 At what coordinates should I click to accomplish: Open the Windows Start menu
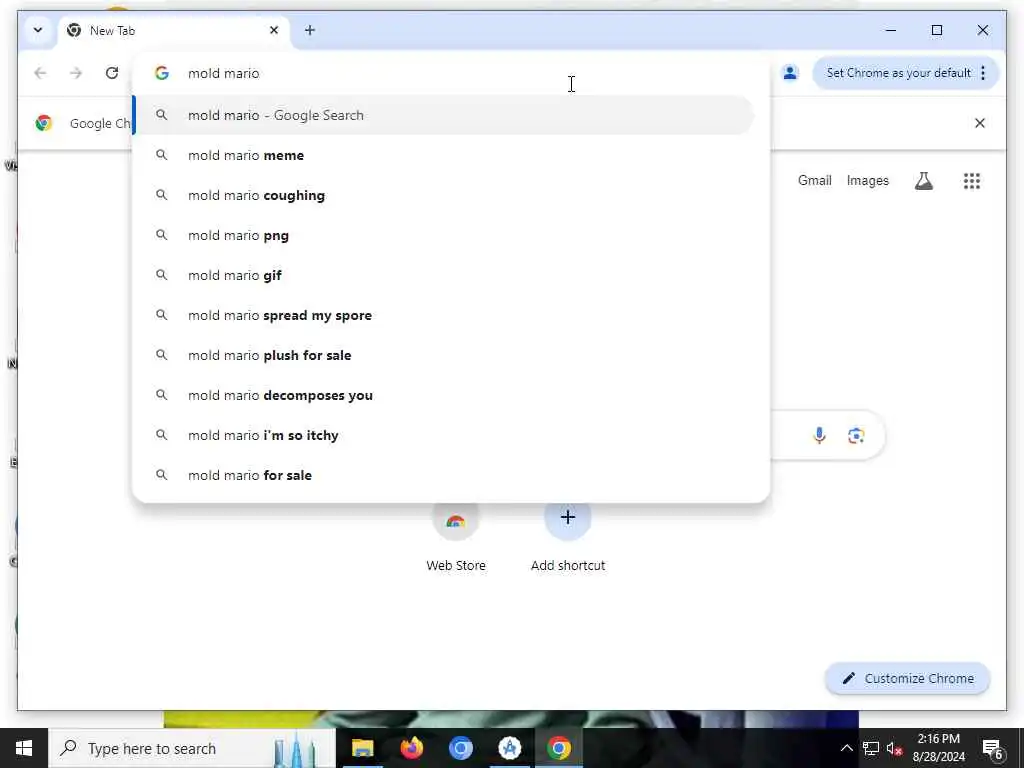(x=24, y=748)
